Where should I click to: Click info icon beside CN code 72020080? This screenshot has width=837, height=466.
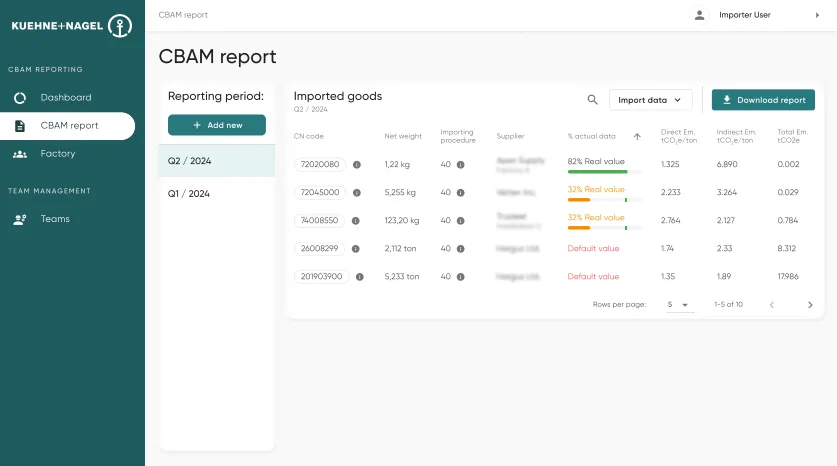[x=357, y=164]
